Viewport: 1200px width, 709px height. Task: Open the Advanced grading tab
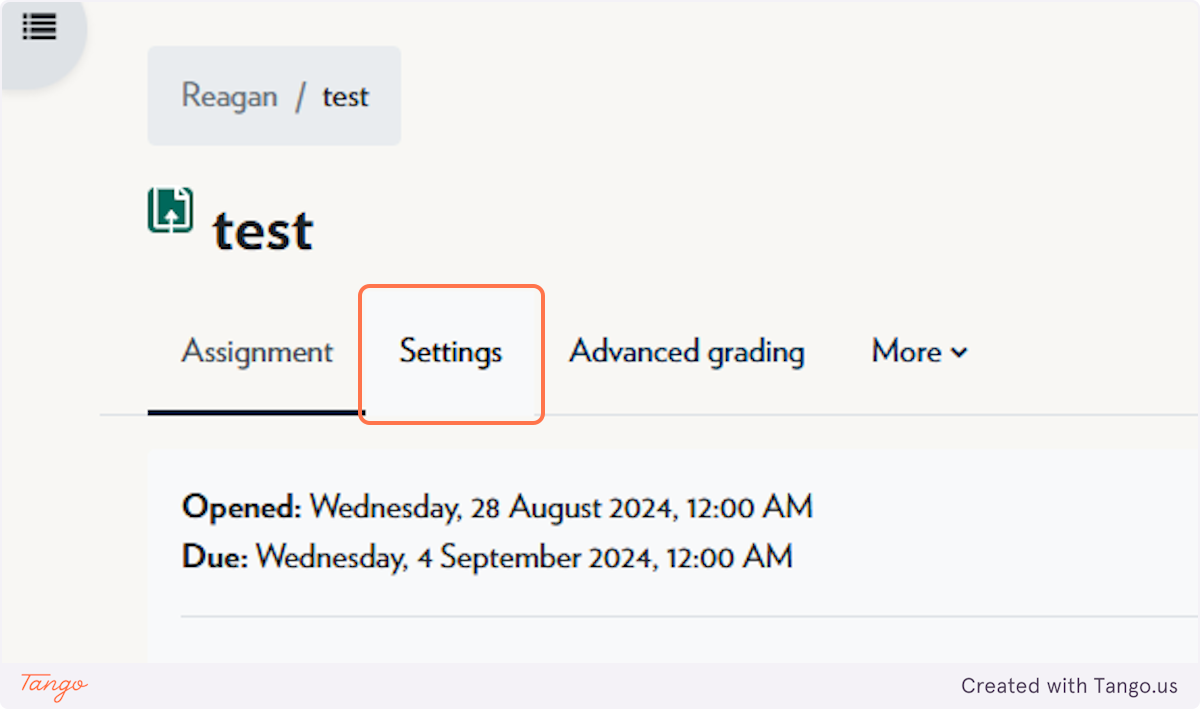coord(687,352)
